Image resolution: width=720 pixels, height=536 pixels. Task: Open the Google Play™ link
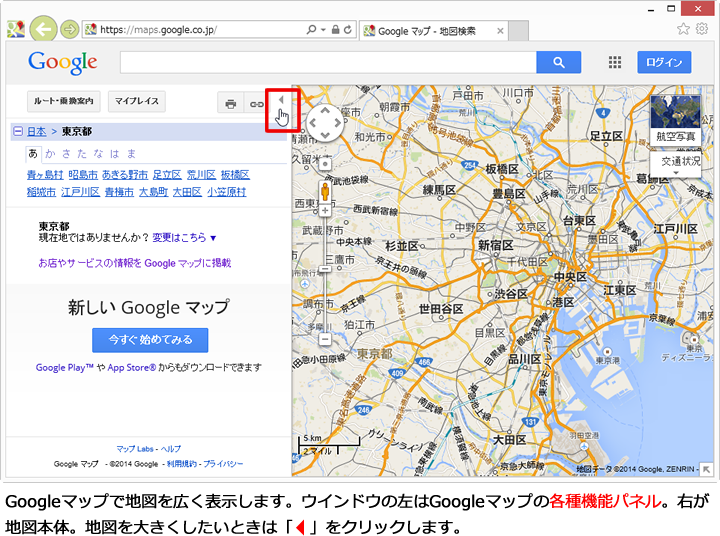[x=65, y=367]
